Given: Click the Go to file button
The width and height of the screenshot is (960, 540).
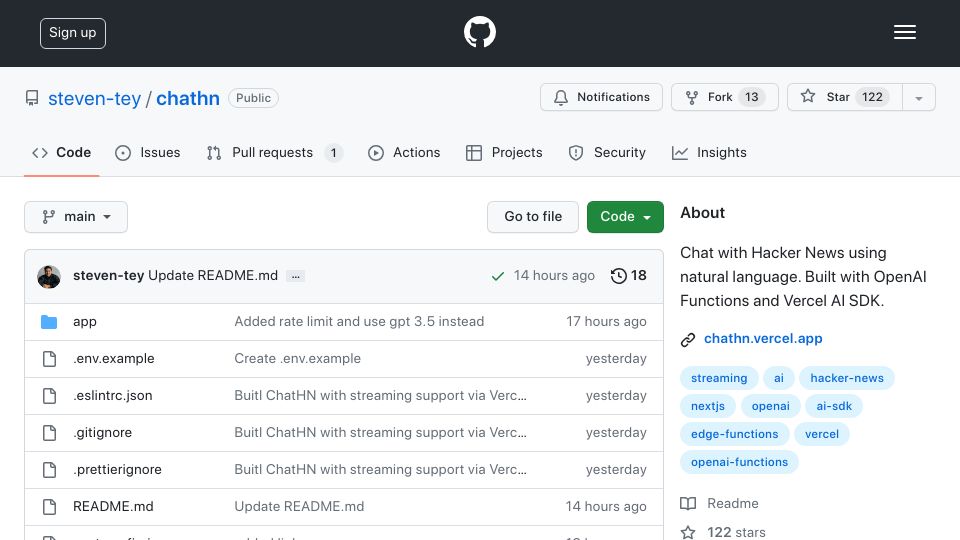Looking at the screenshot, I should click(x=533, y=217).
